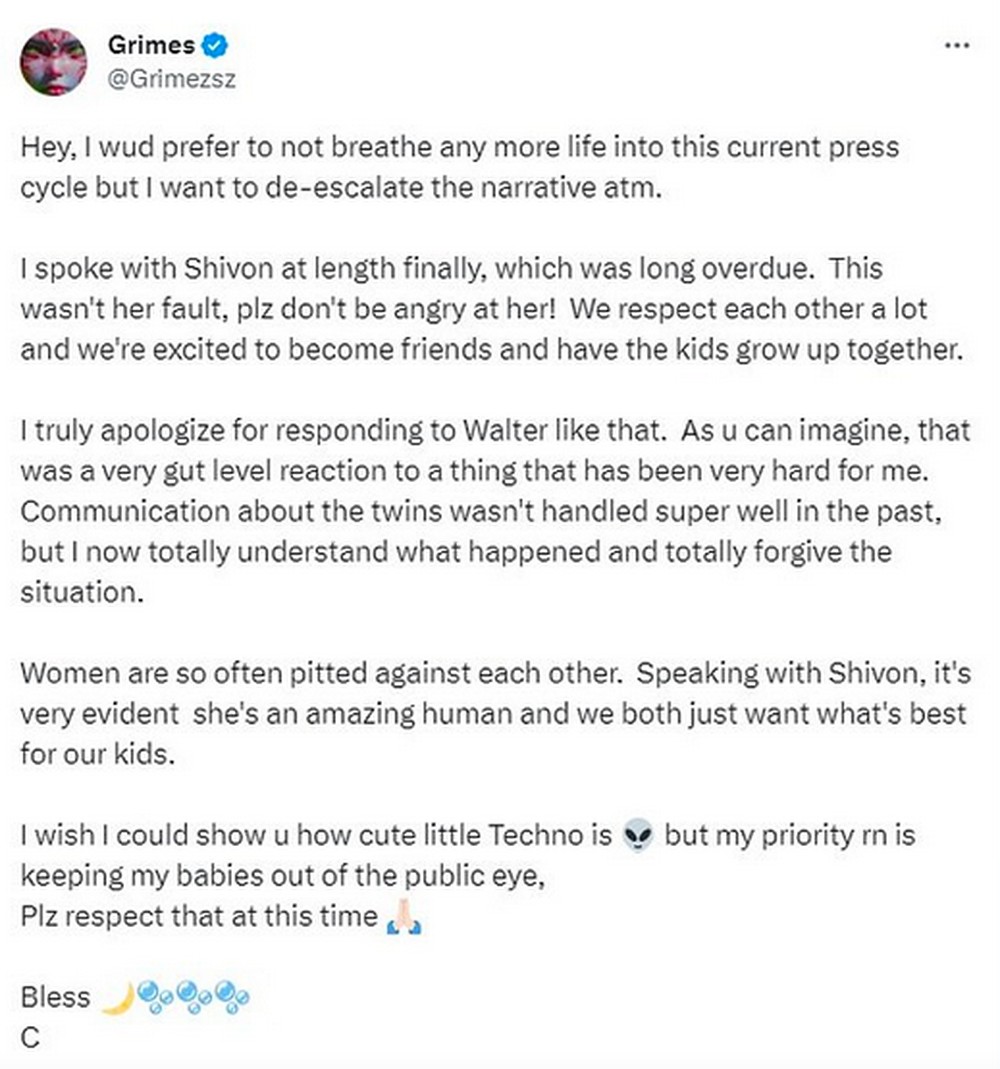Open the three-dot more options menu

(957, 46)
